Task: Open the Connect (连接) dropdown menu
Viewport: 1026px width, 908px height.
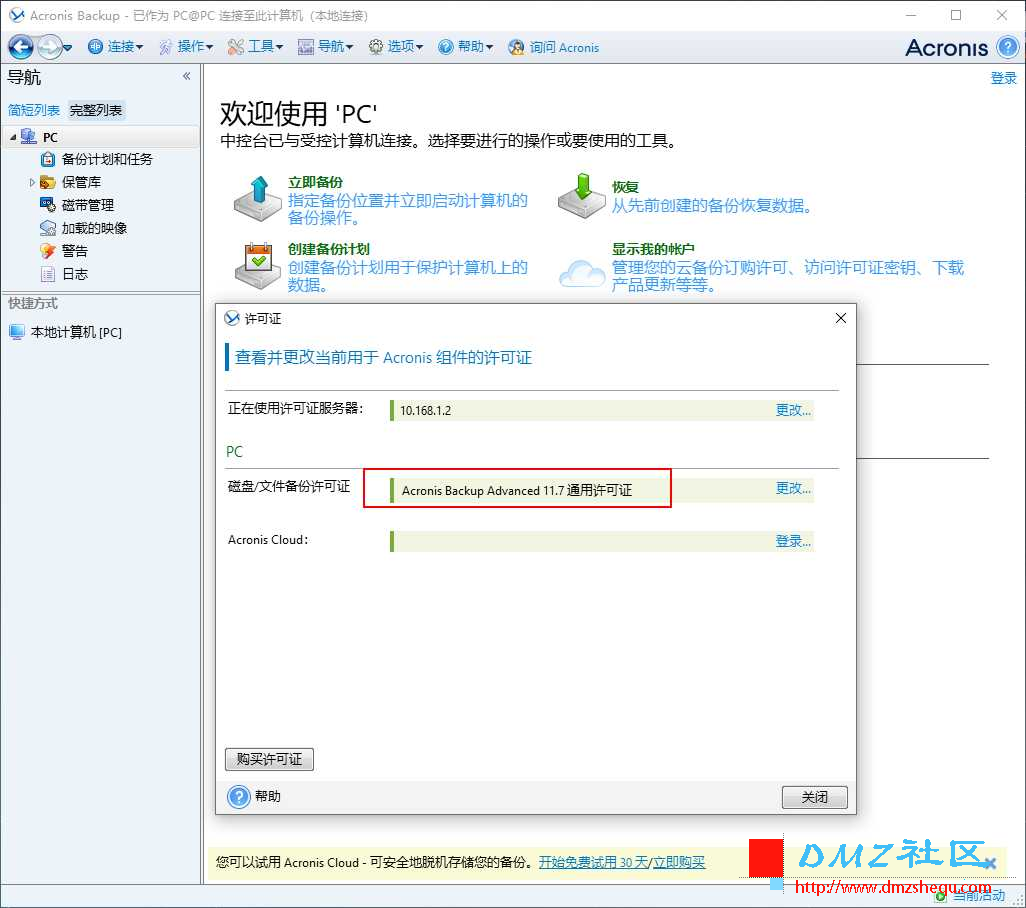Action: [116, 47]
